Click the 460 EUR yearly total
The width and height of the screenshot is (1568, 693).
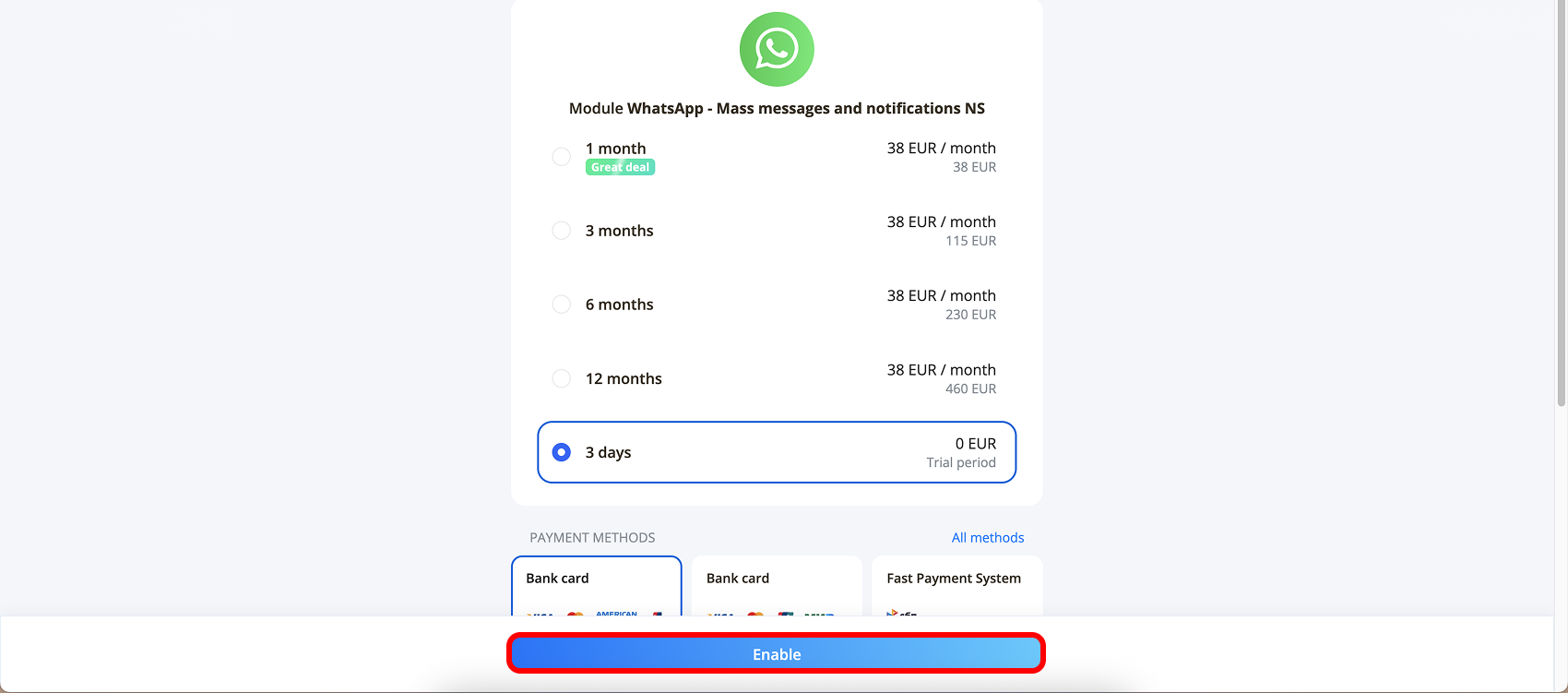point(970,388)
